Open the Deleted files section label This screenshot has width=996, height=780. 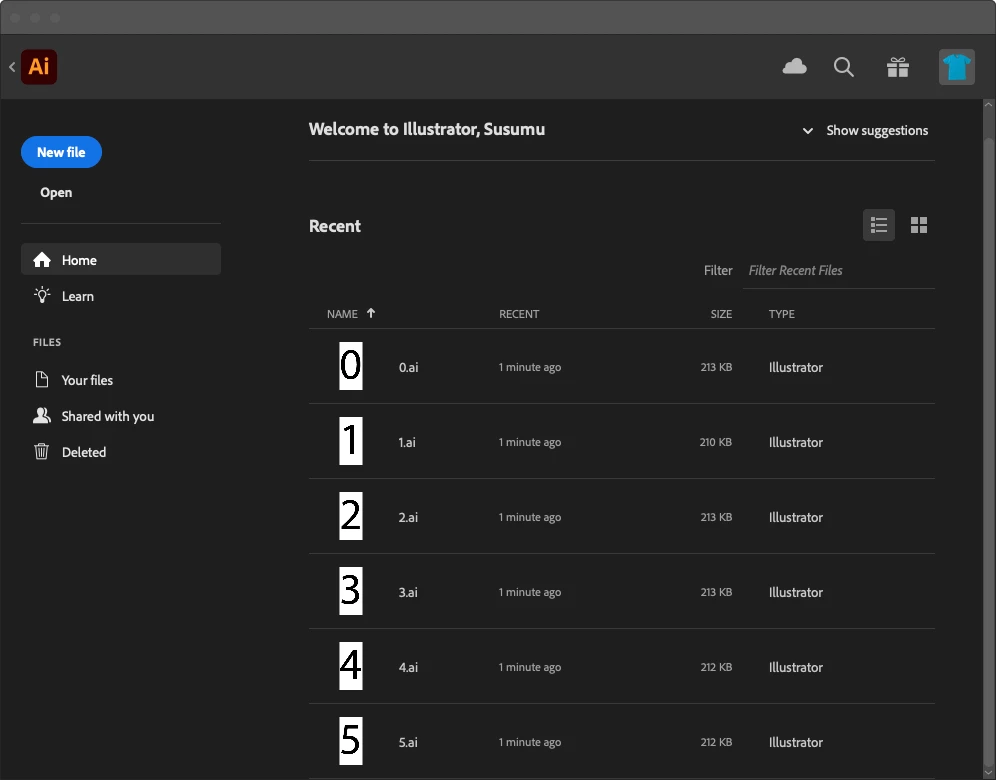(x=84, y=452)
